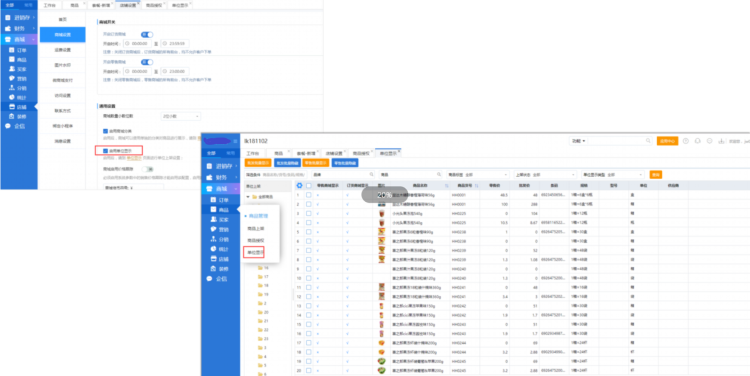The width and height of the screenshot is (750, 376).
Task: Click the help question mark icon
Action: (x=686, y=141)
